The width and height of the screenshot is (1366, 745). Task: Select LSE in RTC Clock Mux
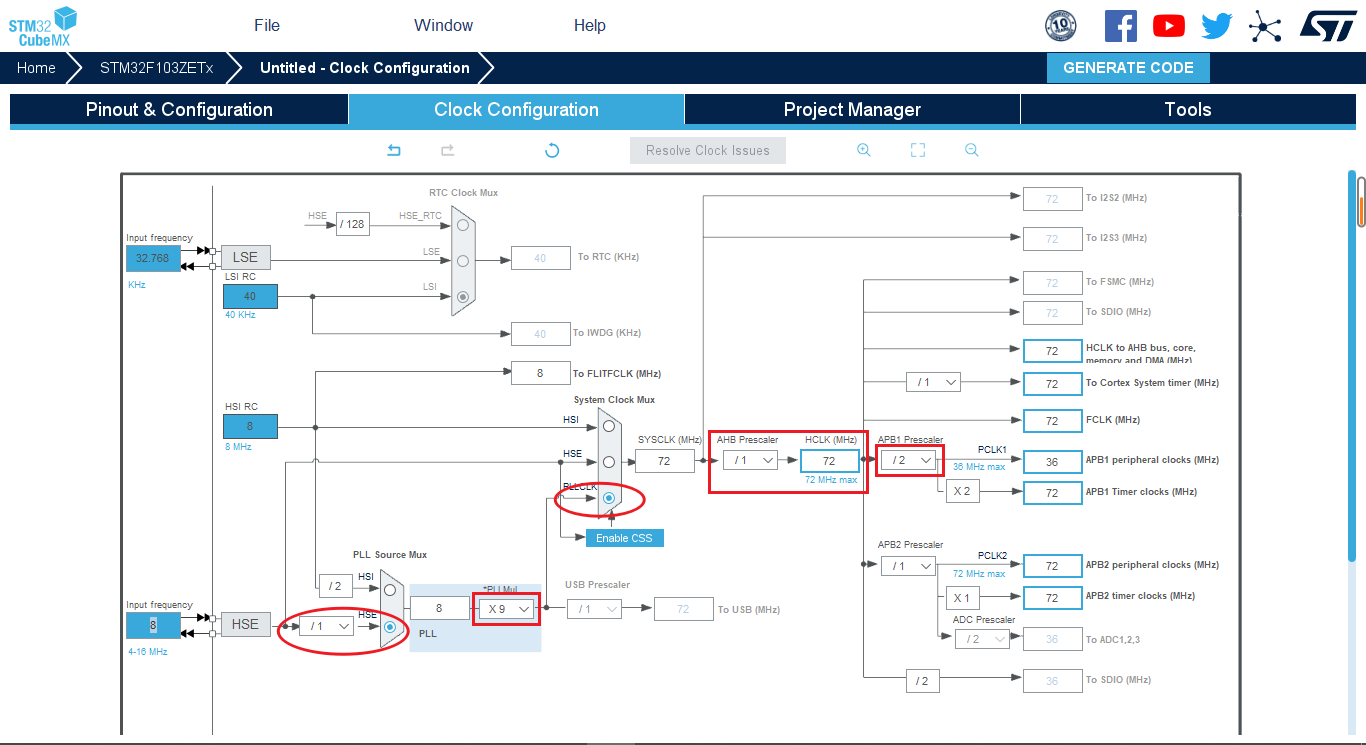[x=462, y=261]
